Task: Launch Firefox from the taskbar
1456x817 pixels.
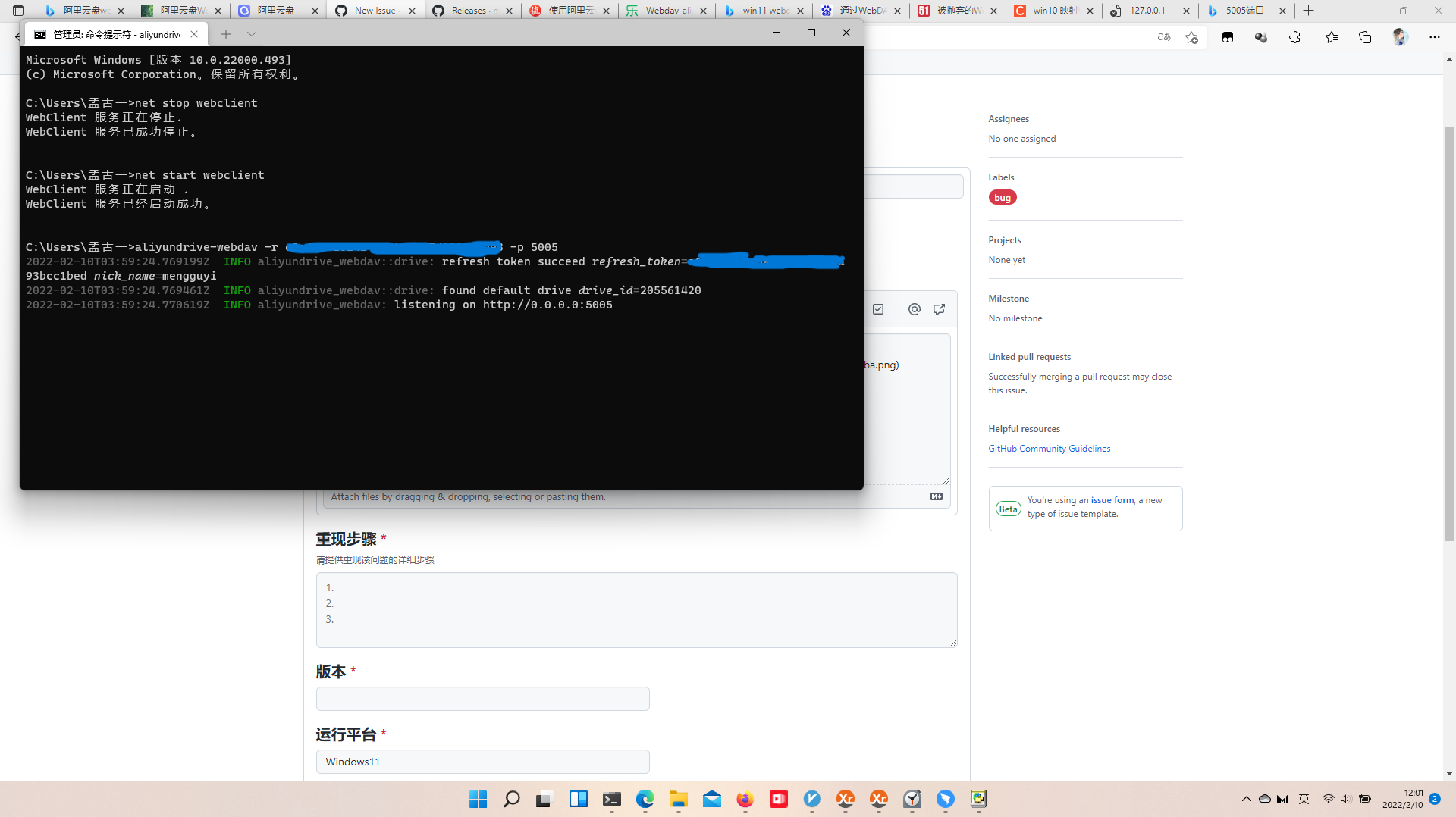Action: pos(745,800)
